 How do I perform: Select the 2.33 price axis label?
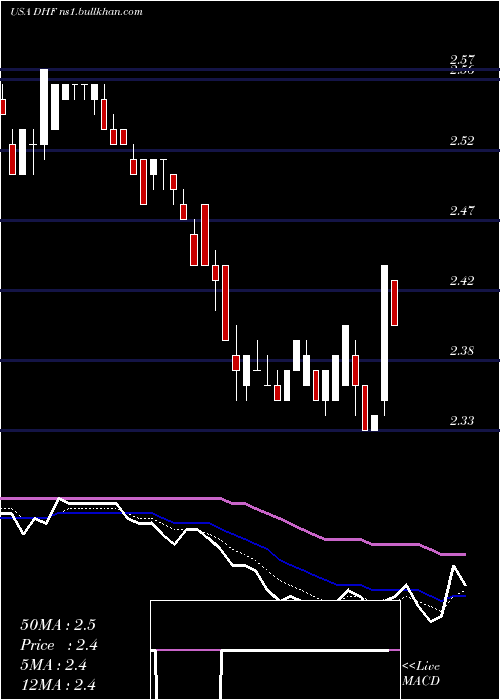[462, 421]
